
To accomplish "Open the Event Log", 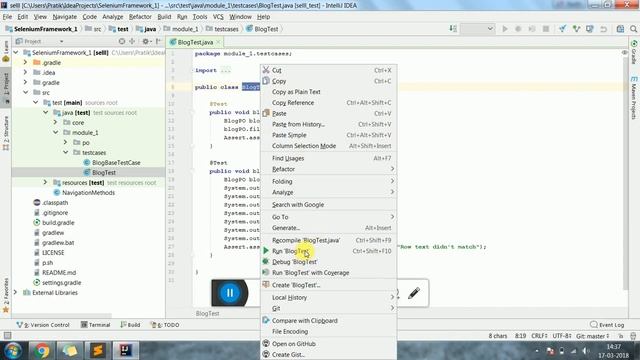I will click(x=607, y=325).
